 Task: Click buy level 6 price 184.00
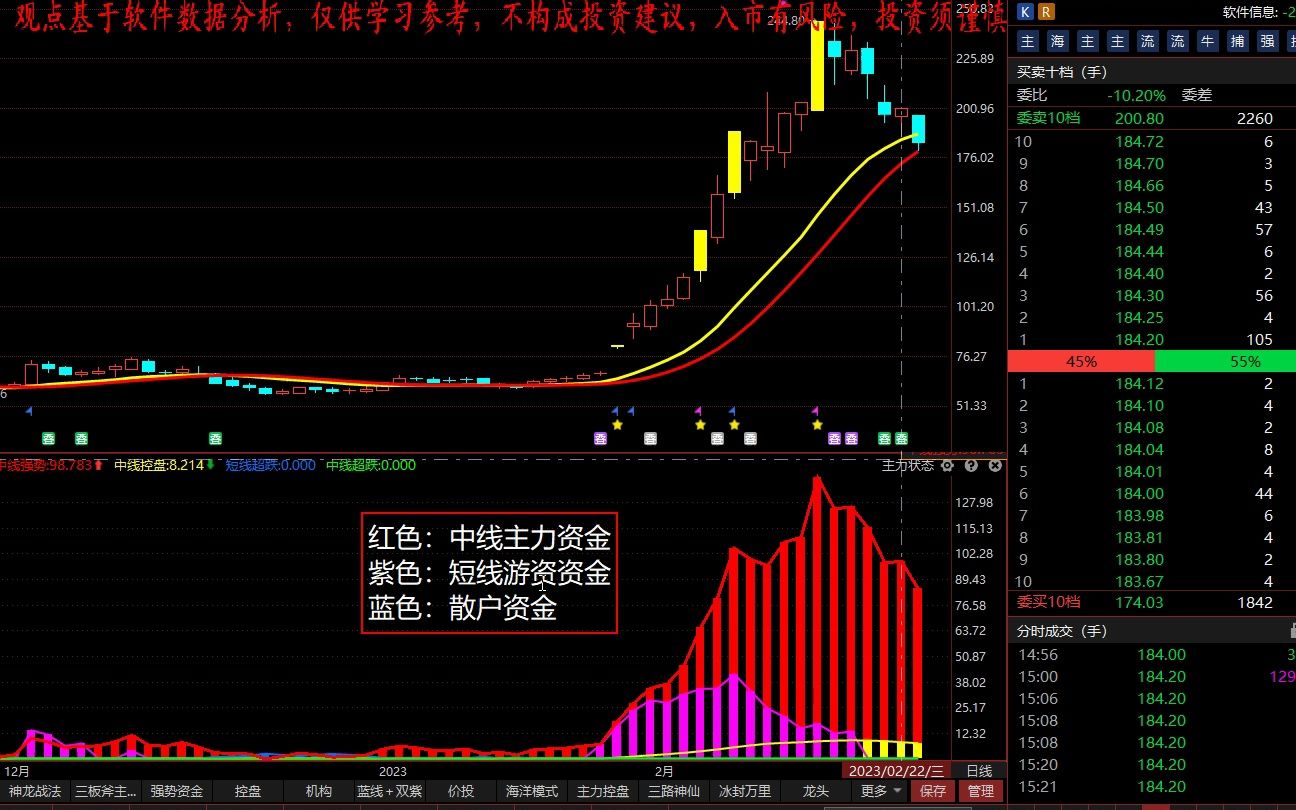point(1139,493)
